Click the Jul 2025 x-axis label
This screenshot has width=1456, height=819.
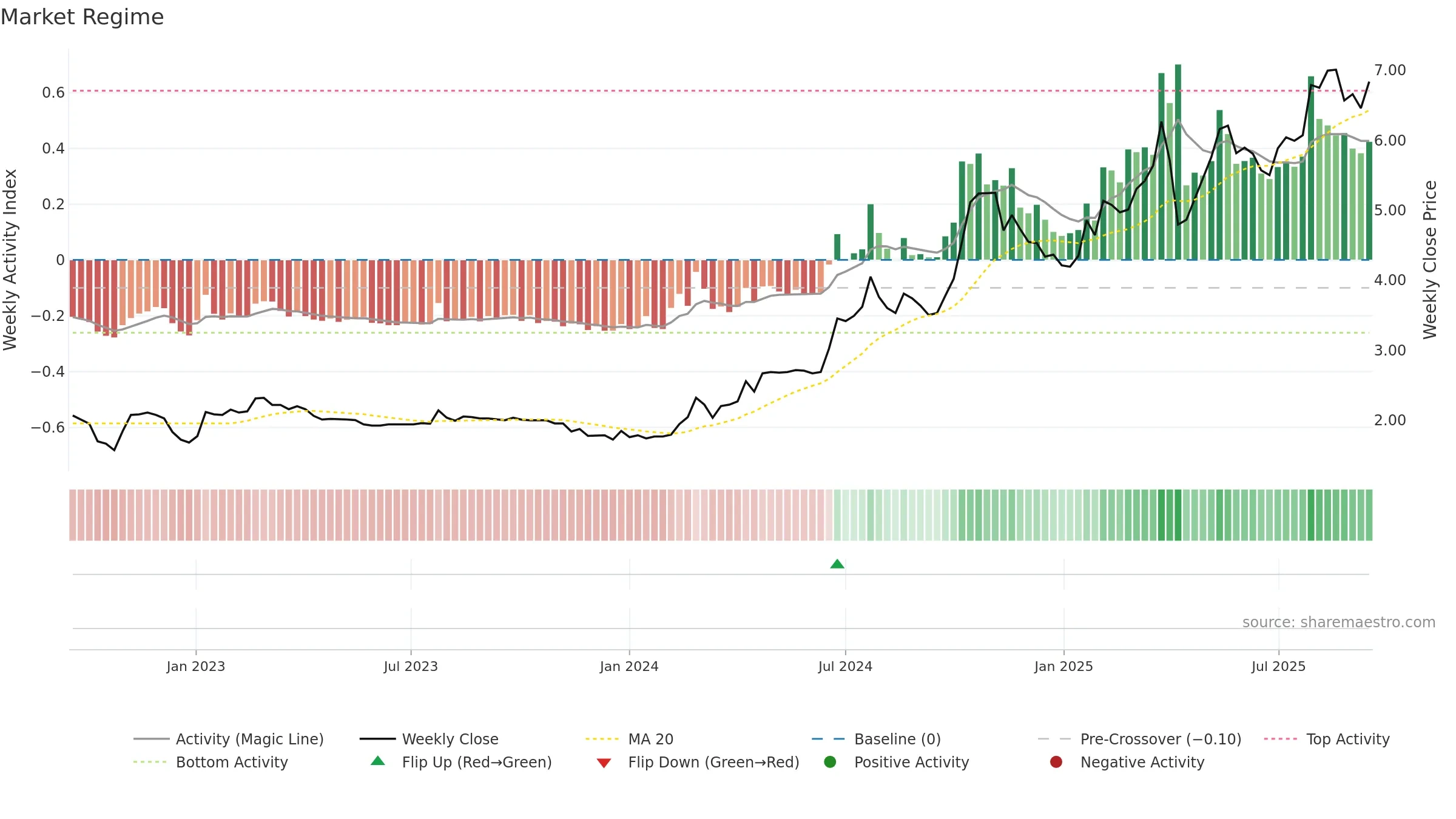(1278, 666)
